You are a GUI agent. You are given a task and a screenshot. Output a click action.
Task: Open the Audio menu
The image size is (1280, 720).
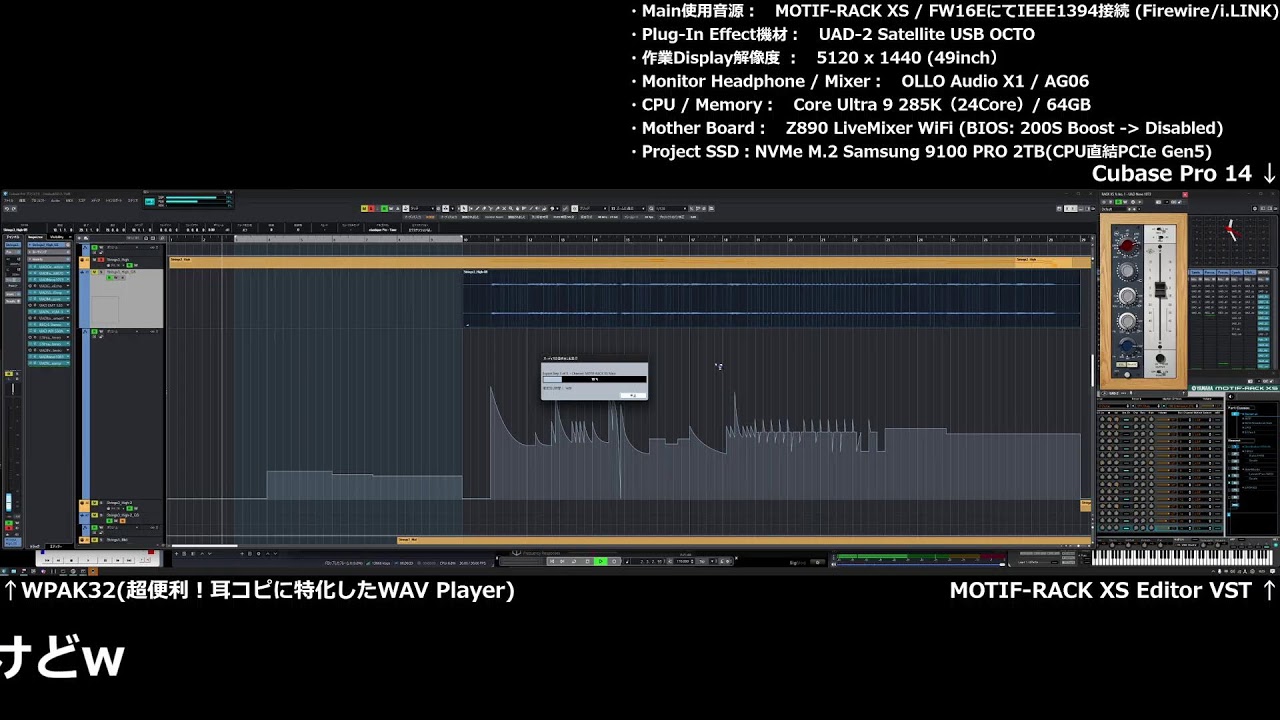(x=56, y=200)
